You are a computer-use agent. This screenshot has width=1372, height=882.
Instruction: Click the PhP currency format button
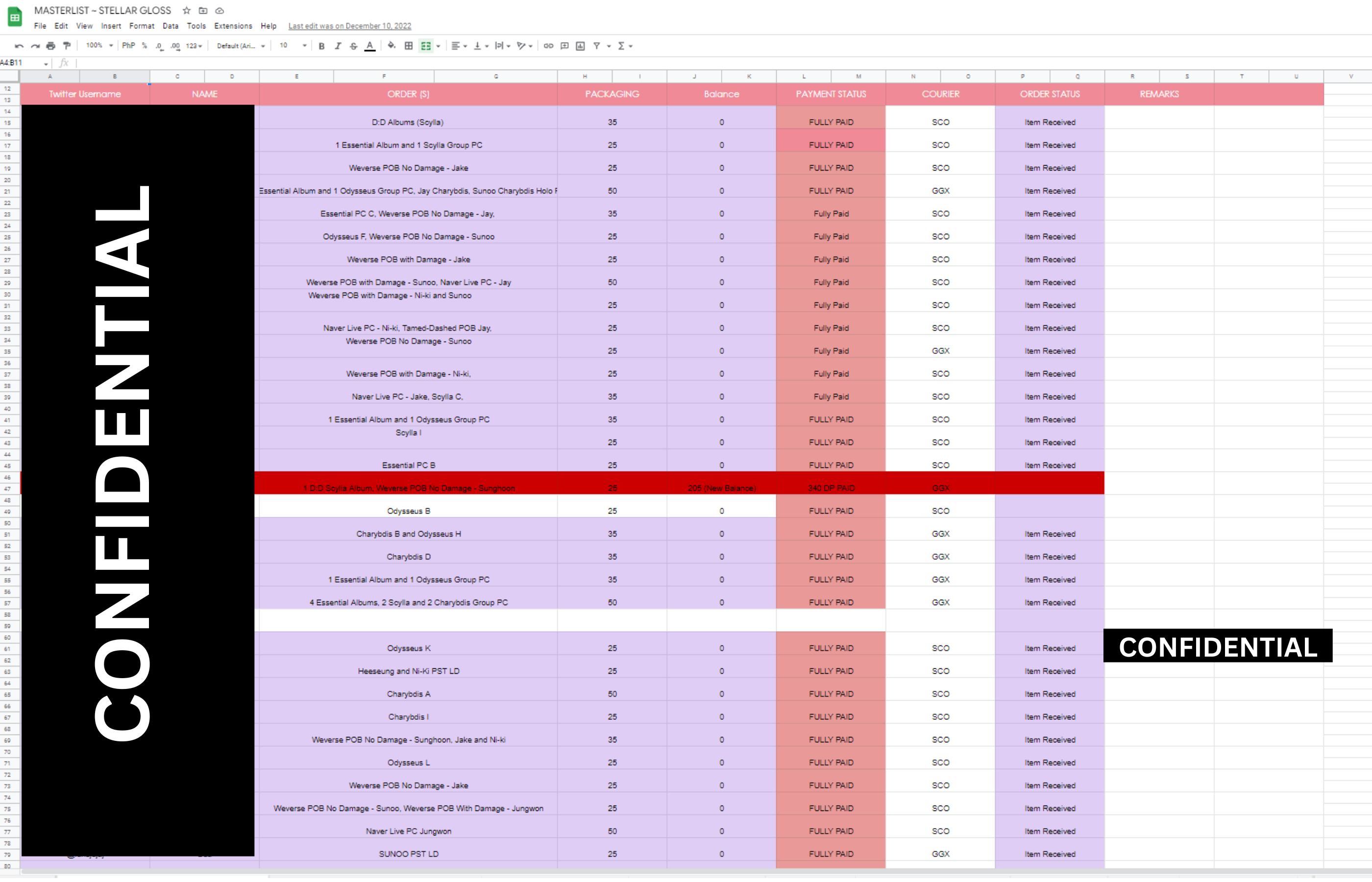[128, 46]
